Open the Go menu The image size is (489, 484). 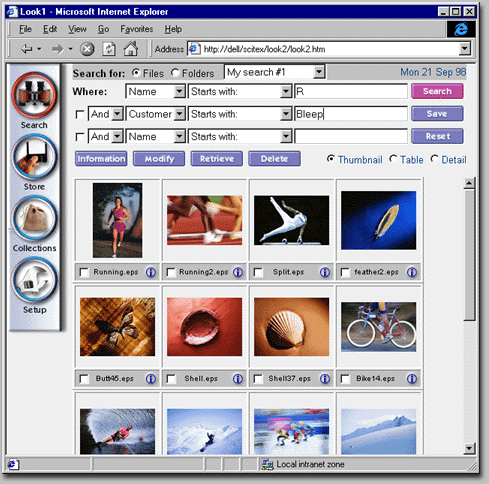tap(103, 29)
